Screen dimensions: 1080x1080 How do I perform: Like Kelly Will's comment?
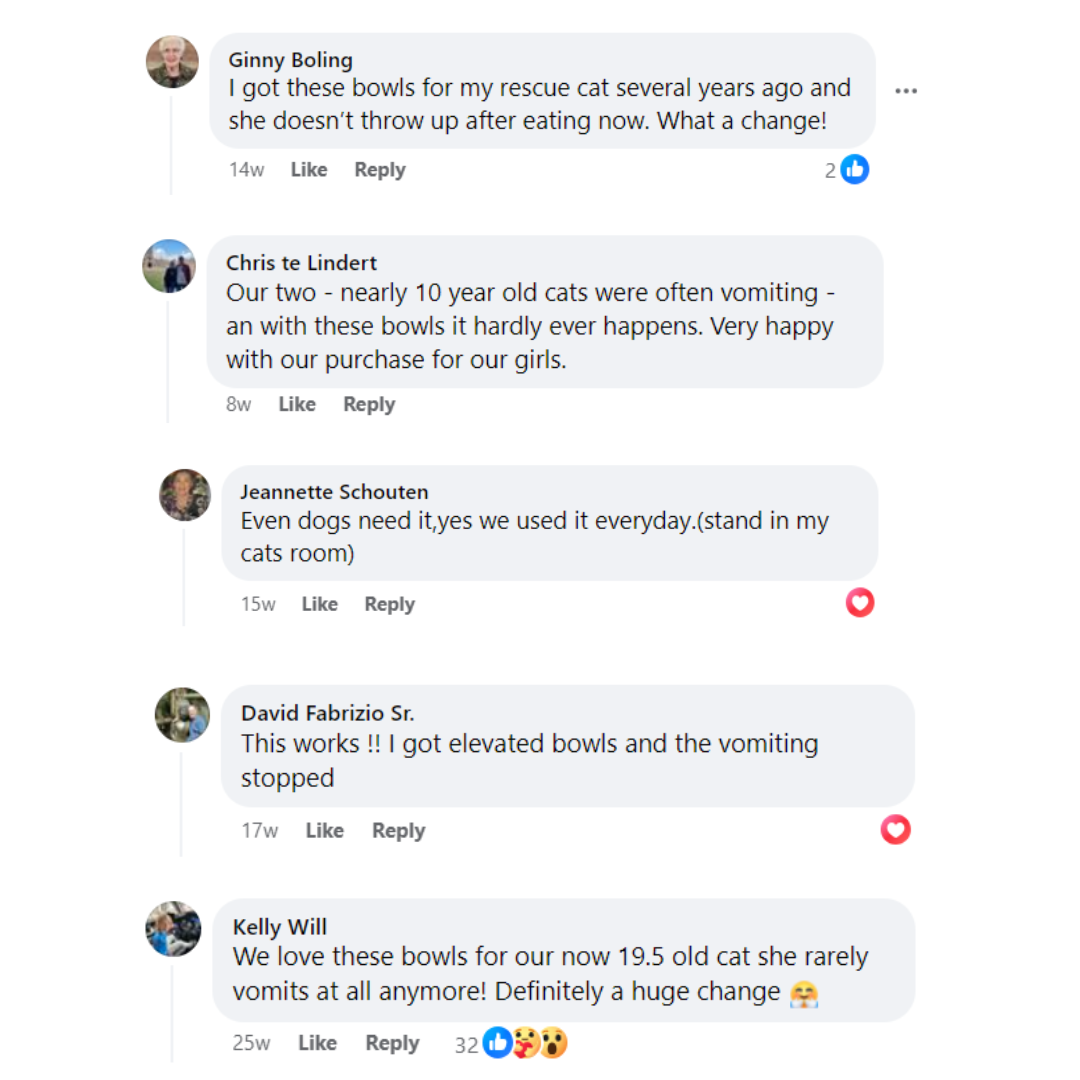(x=317, y=1043)
